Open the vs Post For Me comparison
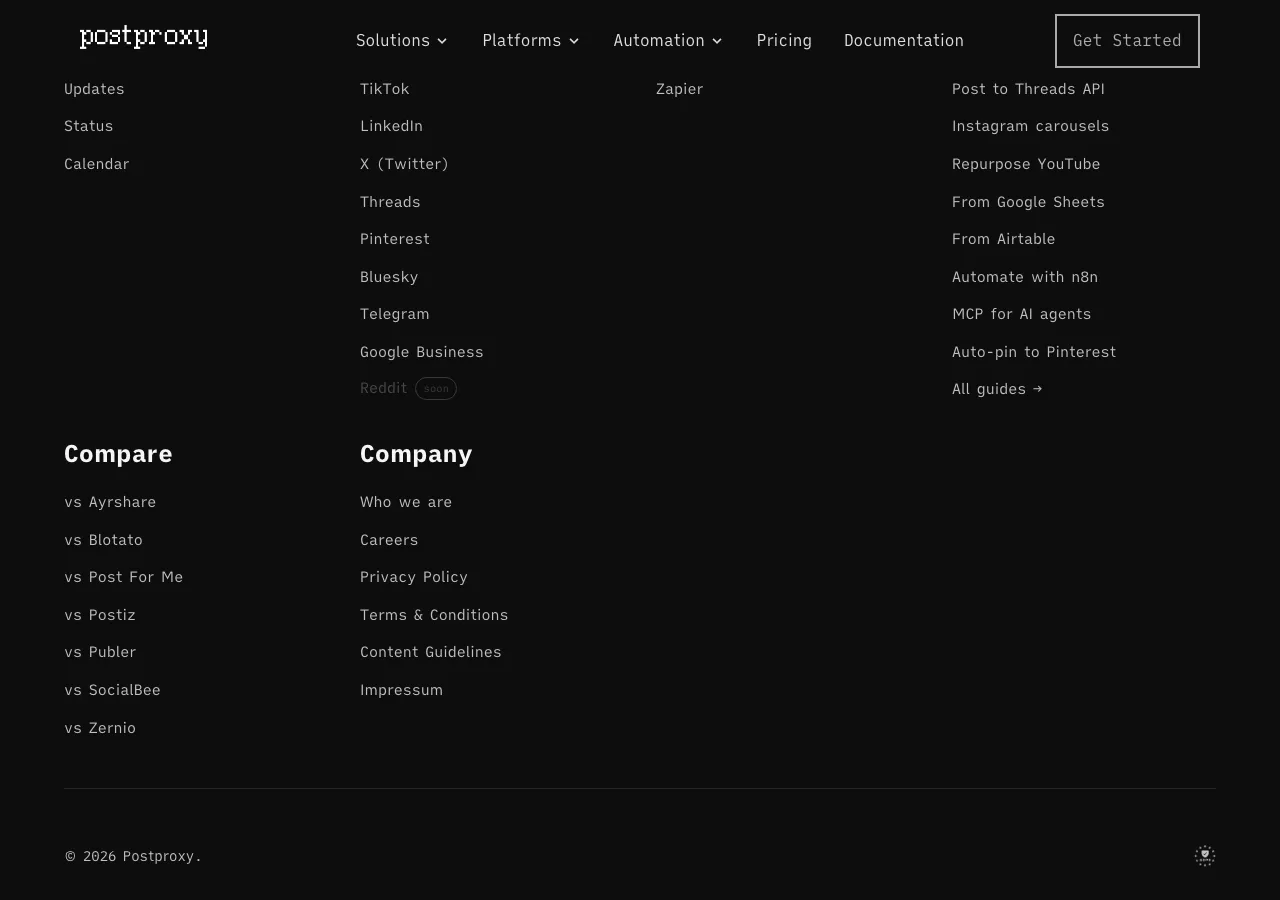The image size is (1280, 900). pyautogui.click(x=123, y=577)
